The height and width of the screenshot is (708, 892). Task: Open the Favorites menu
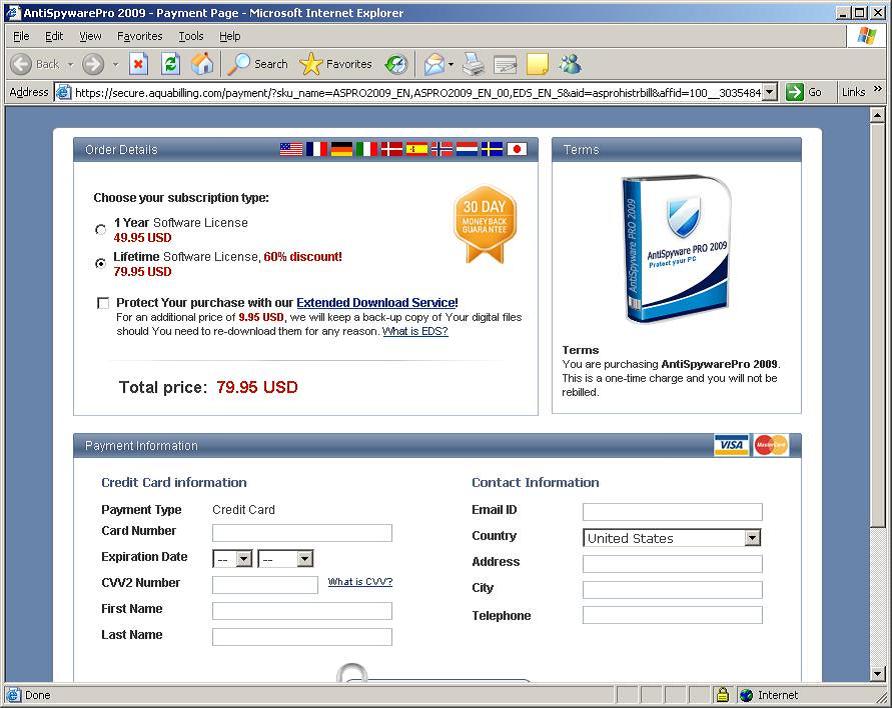pos(139,36)
